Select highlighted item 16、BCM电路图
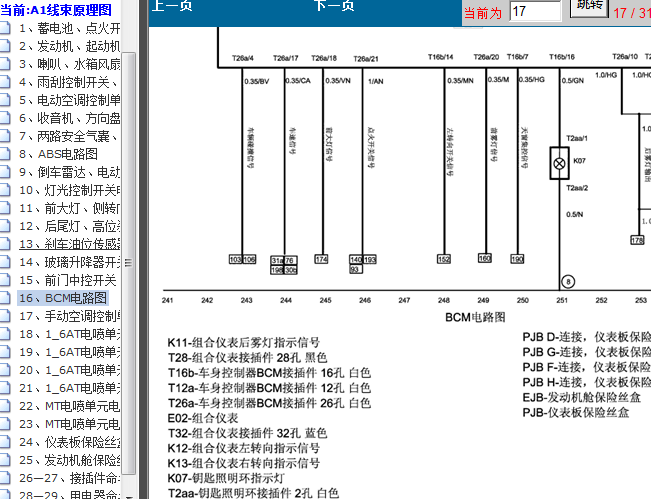Image resolution: width=651 pixels, height=499 pixels. point(63,298)
